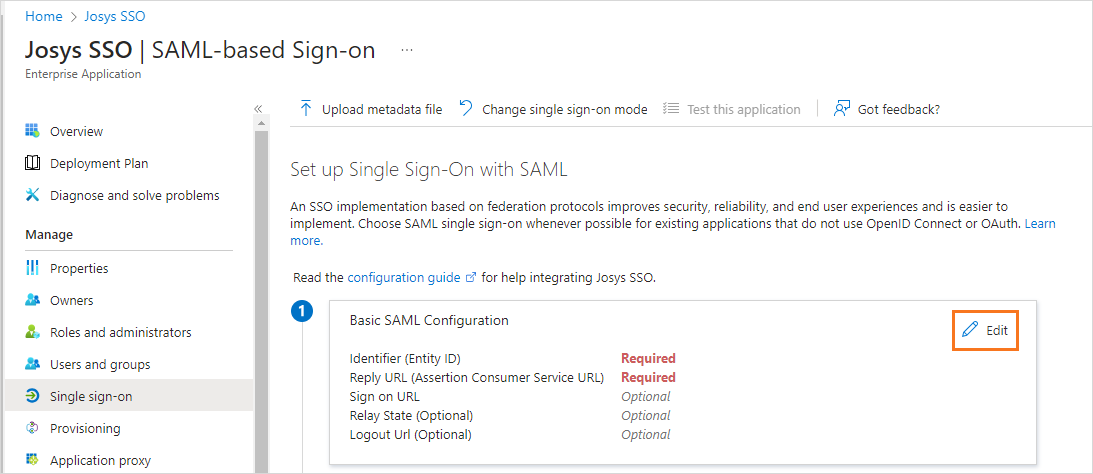Click the Diagnose and solve problems wrench icon

tap(32, 195)
